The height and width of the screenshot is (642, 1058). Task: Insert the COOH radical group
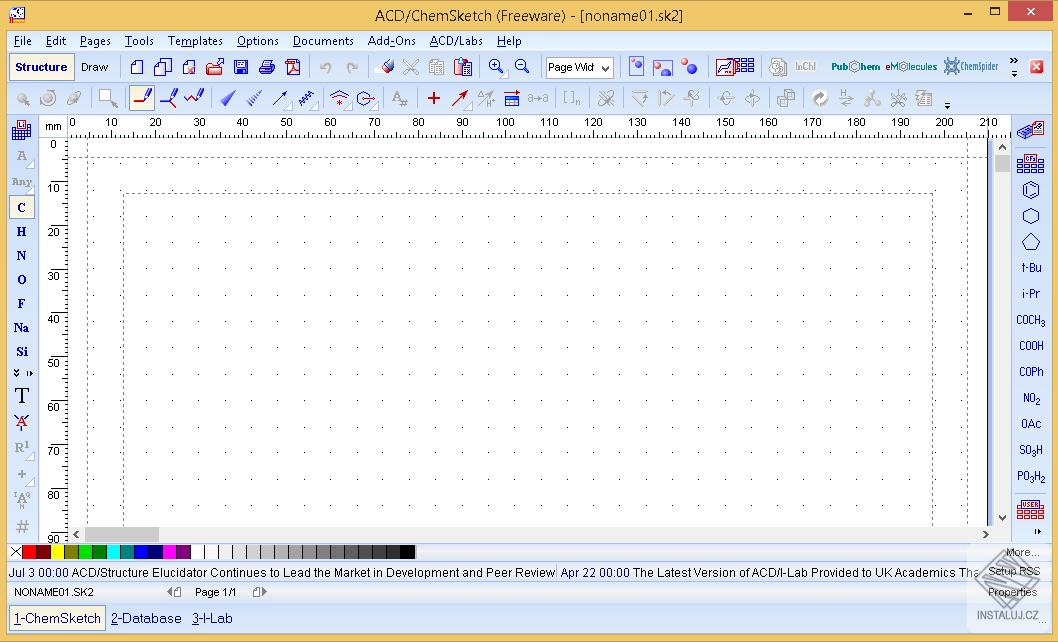(1030, 346)
